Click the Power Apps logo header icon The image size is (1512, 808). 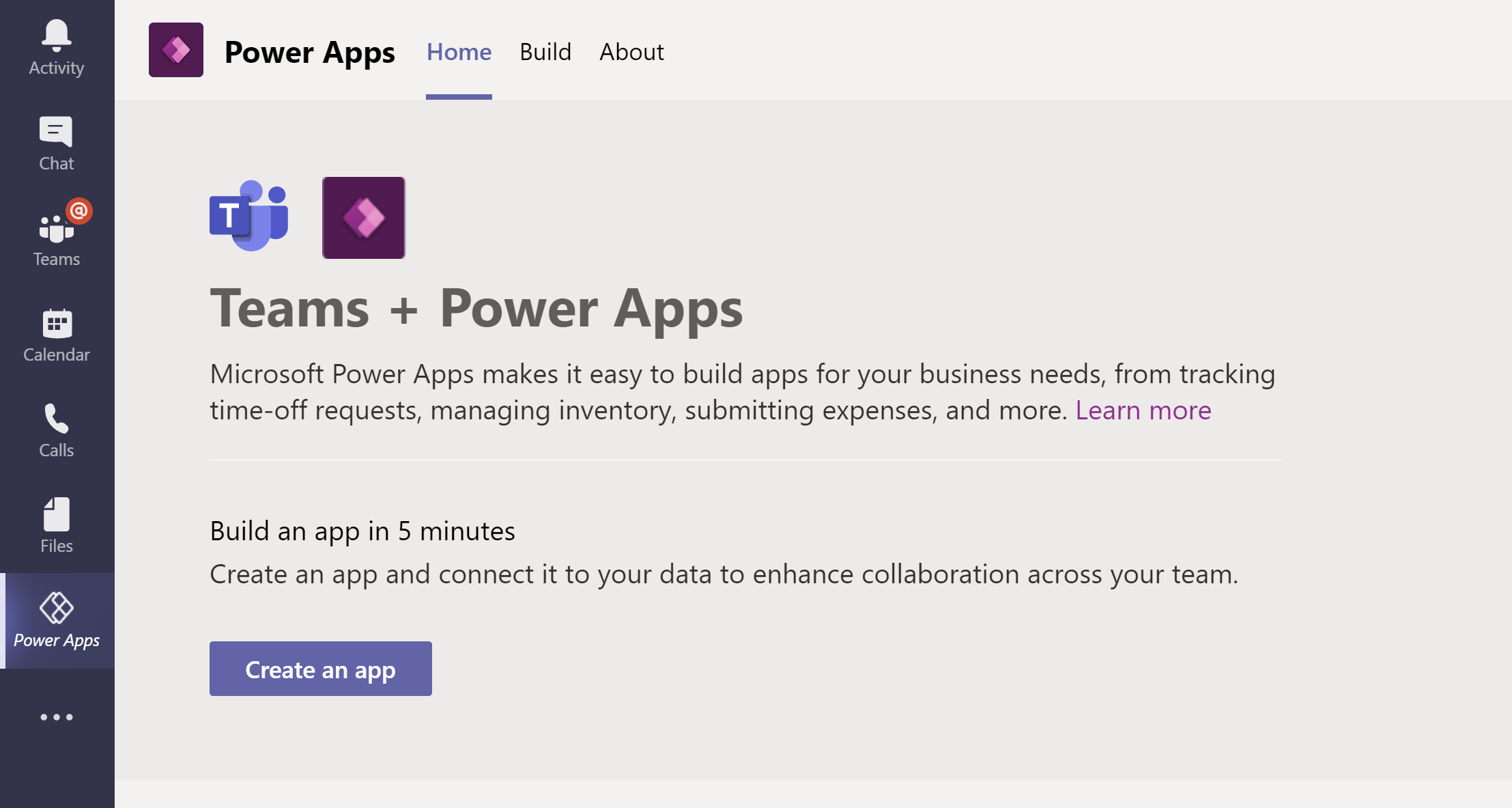[x=177, y=50]
